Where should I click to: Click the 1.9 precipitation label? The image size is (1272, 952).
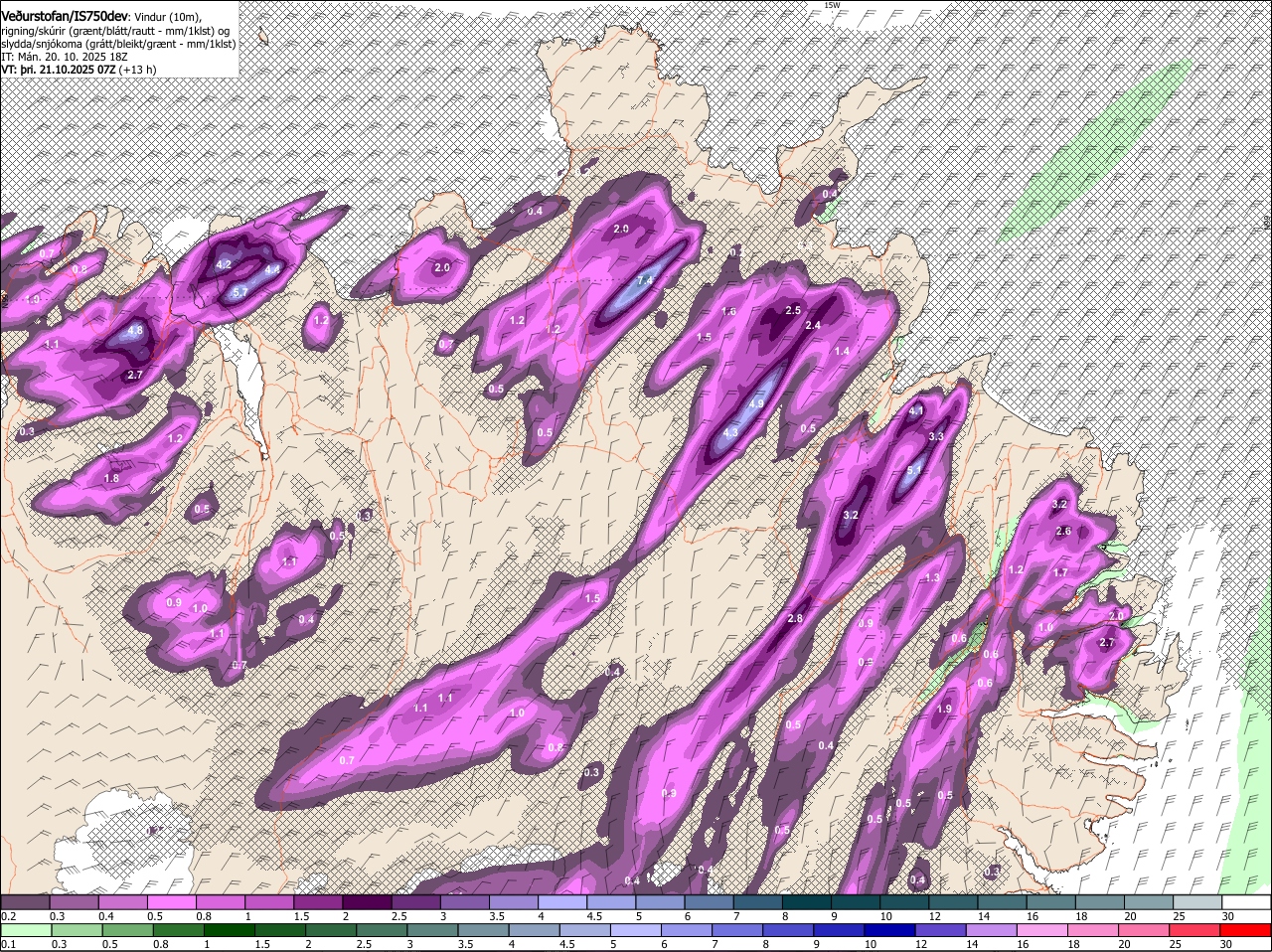coord(944,709)
